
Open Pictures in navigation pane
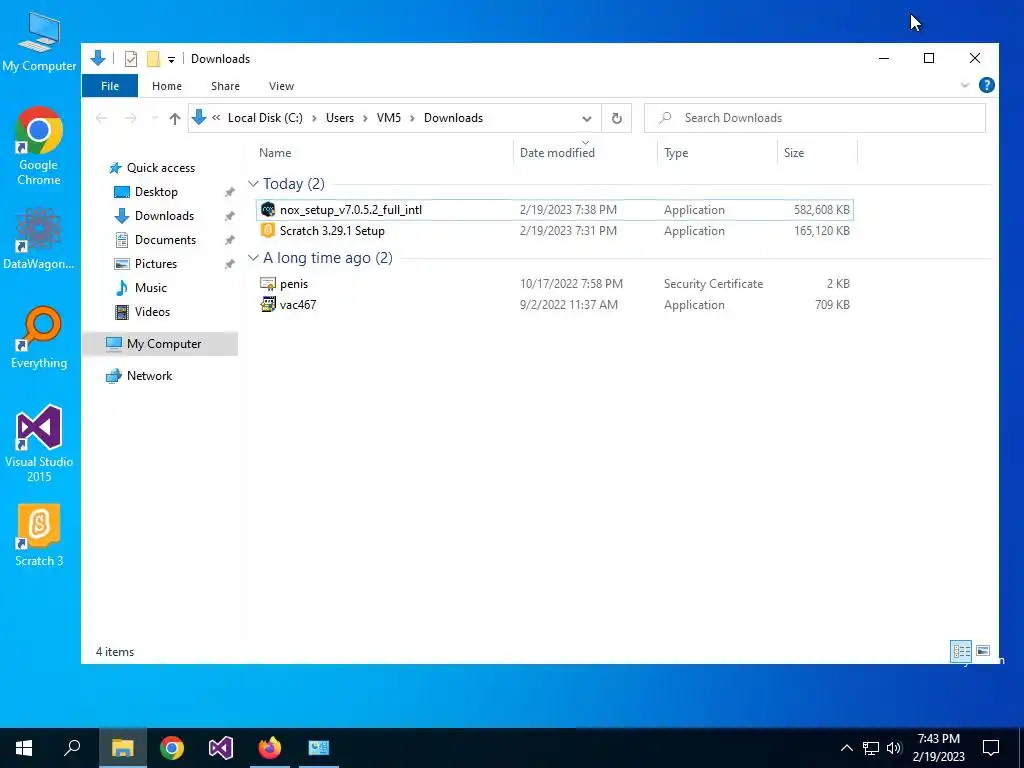pyautogui.click(x=155, y=264)
